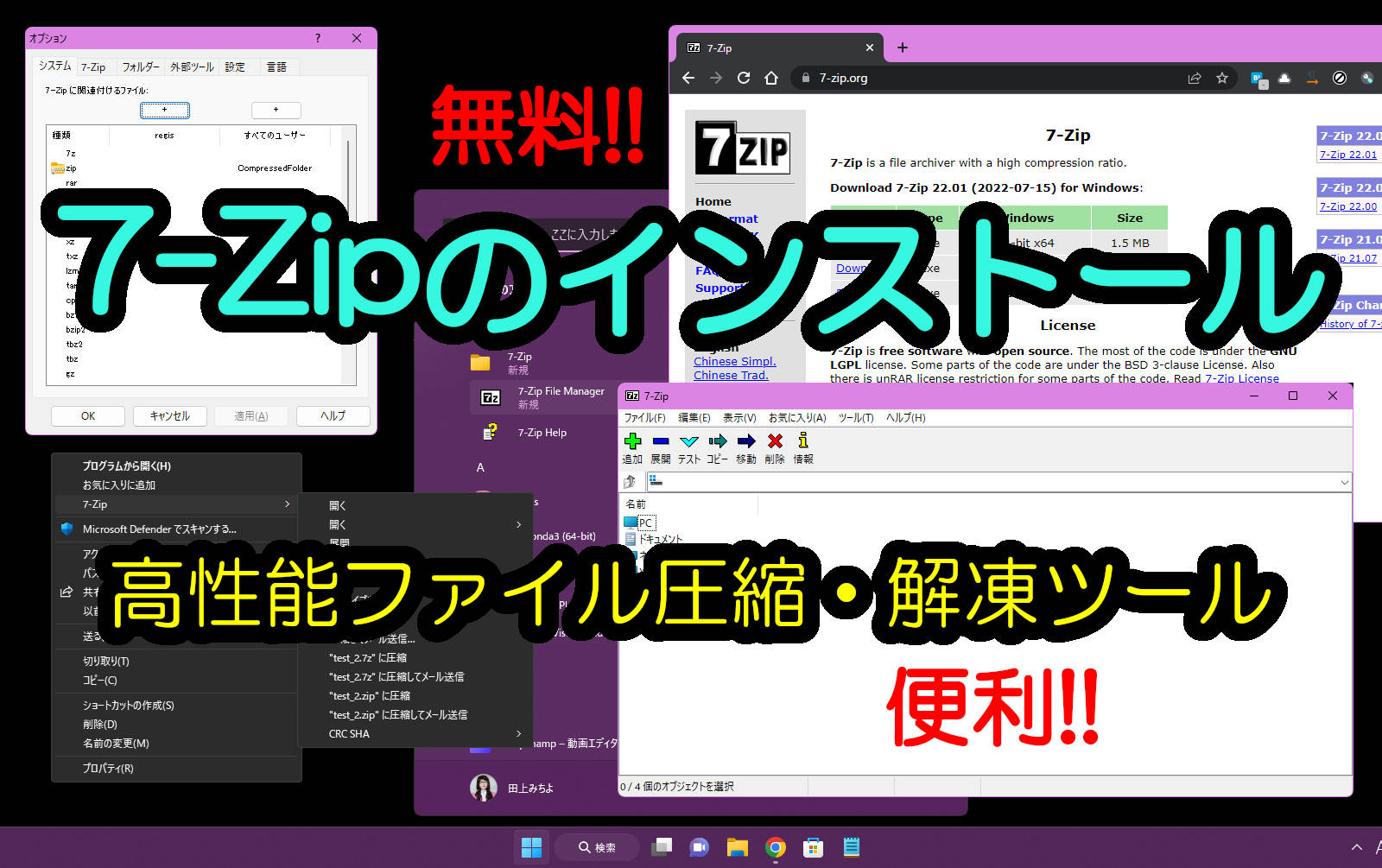Click the Info (情報) toolbar icon
The height and width of the screenshot is (868, 1382).
[x=803, y=442]
